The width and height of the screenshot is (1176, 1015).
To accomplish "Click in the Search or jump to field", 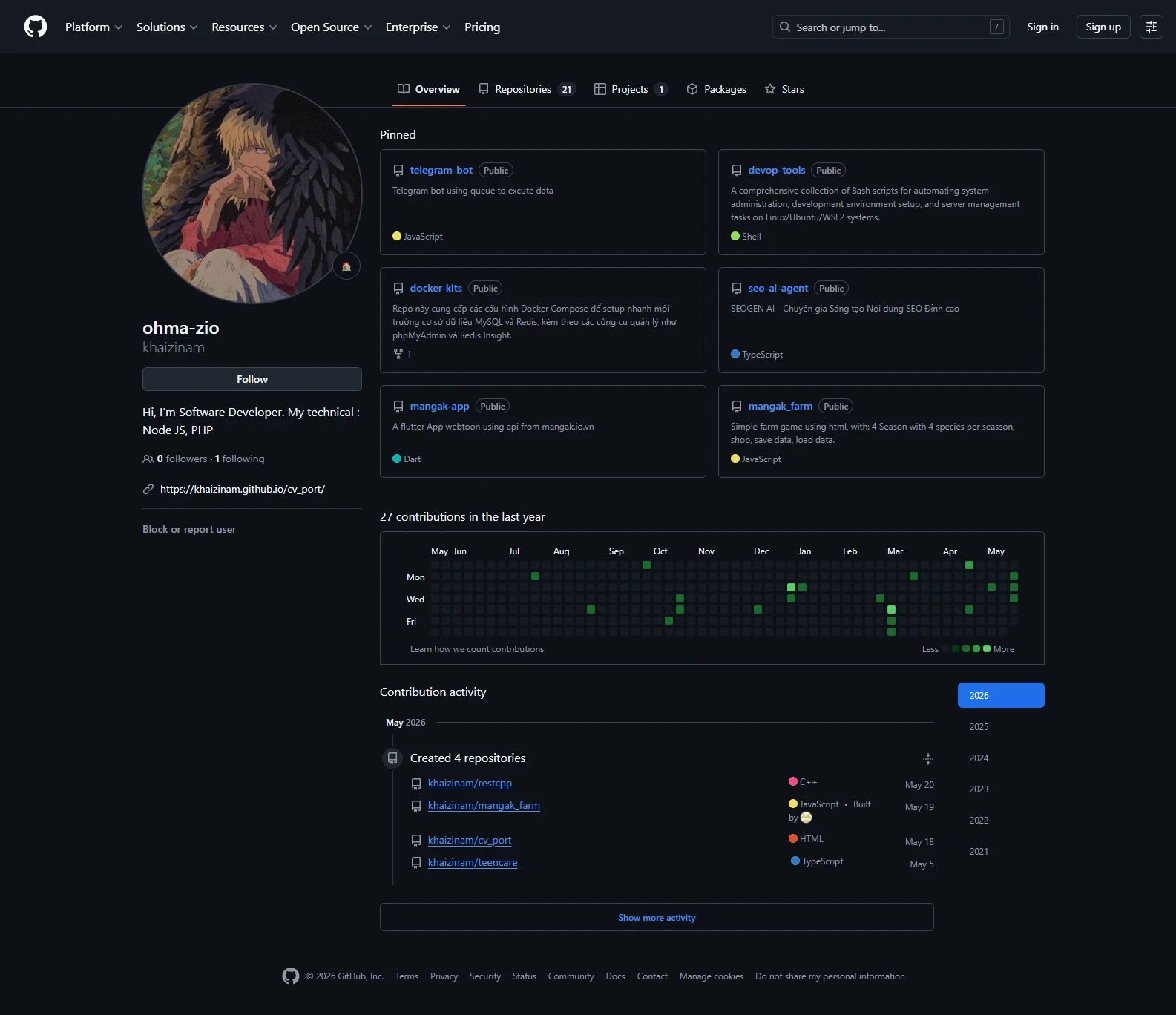I will [x=890, y=27].
